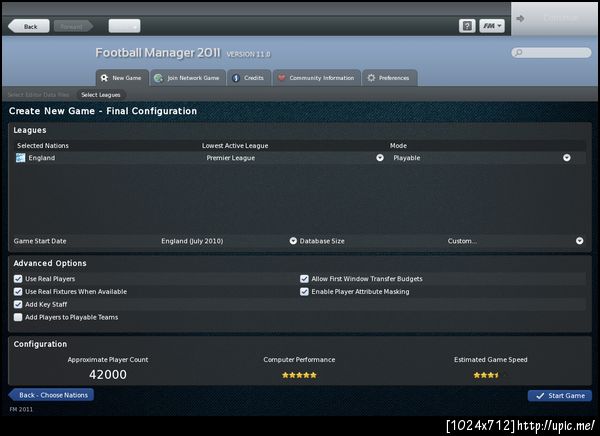Expand the Game Start Date dropdown arrow
Viewport: 600px width, 436px height.
(293, 241)
